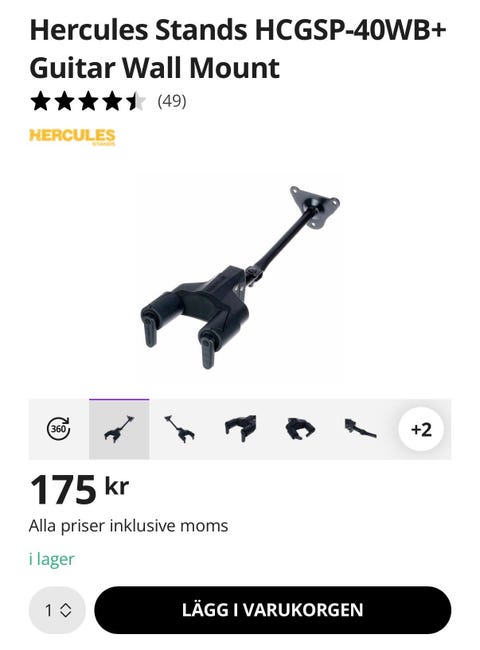The width and height of the screenshot is (480, 650).
Task: Select the highlighted first wall mount thumbnail
Action: click(119, 429)
